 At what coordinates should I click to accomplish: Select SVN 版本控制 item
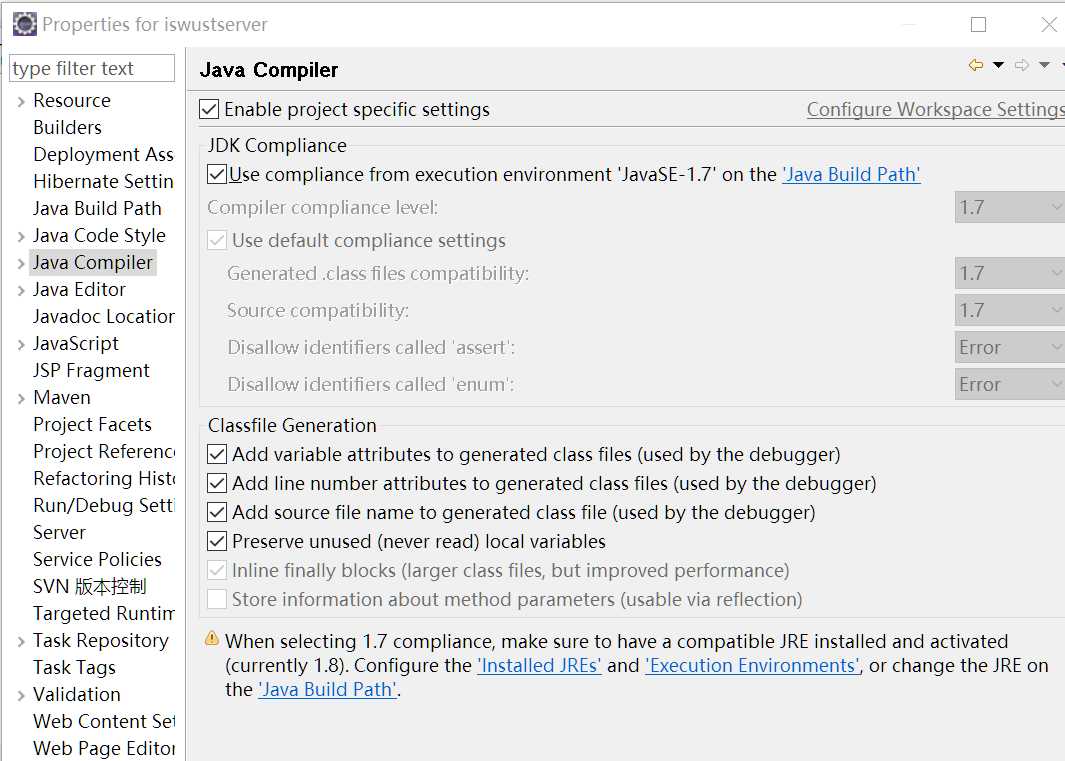[90, 586]
